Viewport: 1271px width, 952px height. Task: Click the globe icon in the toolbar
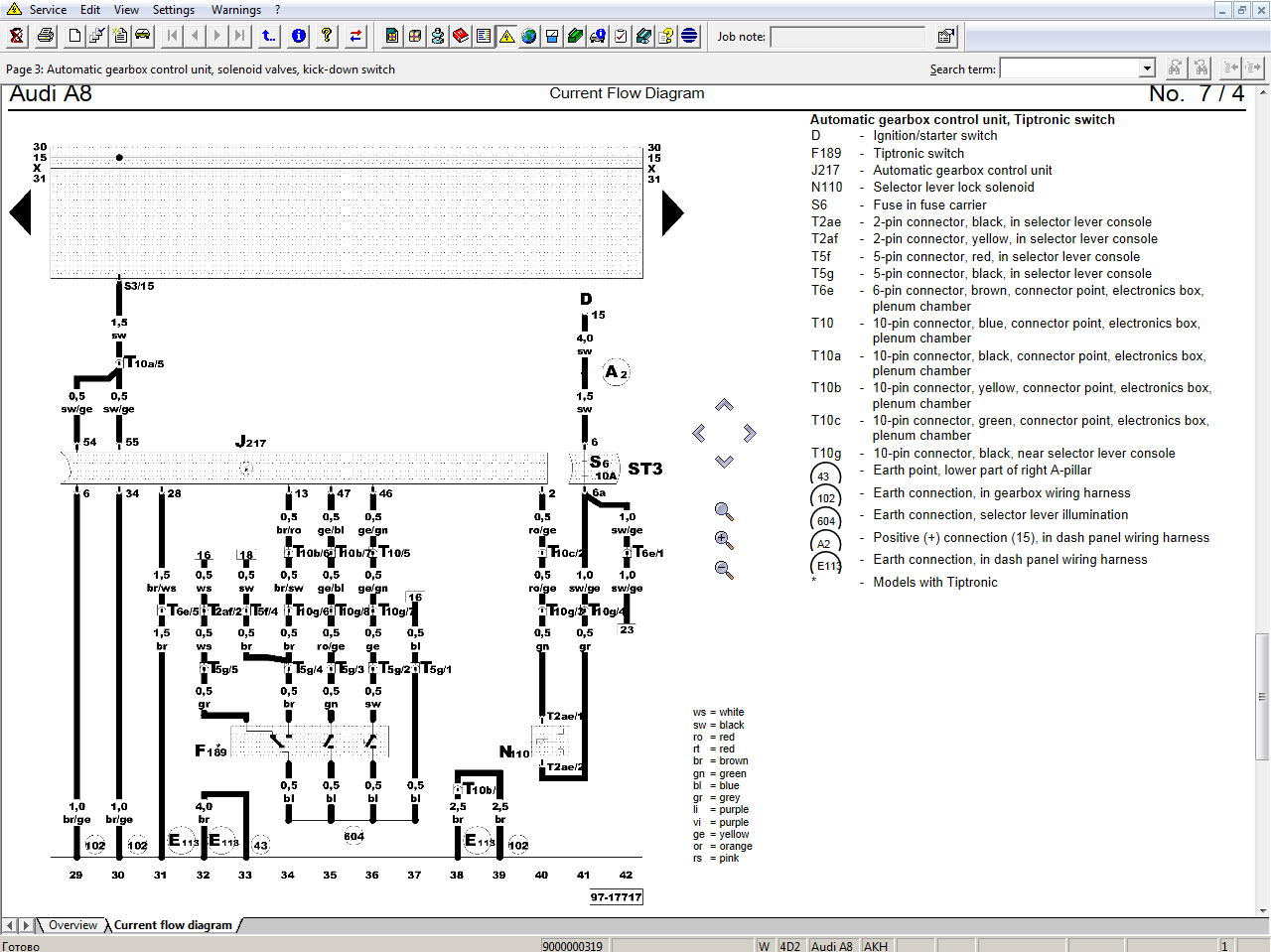[529, 37]
